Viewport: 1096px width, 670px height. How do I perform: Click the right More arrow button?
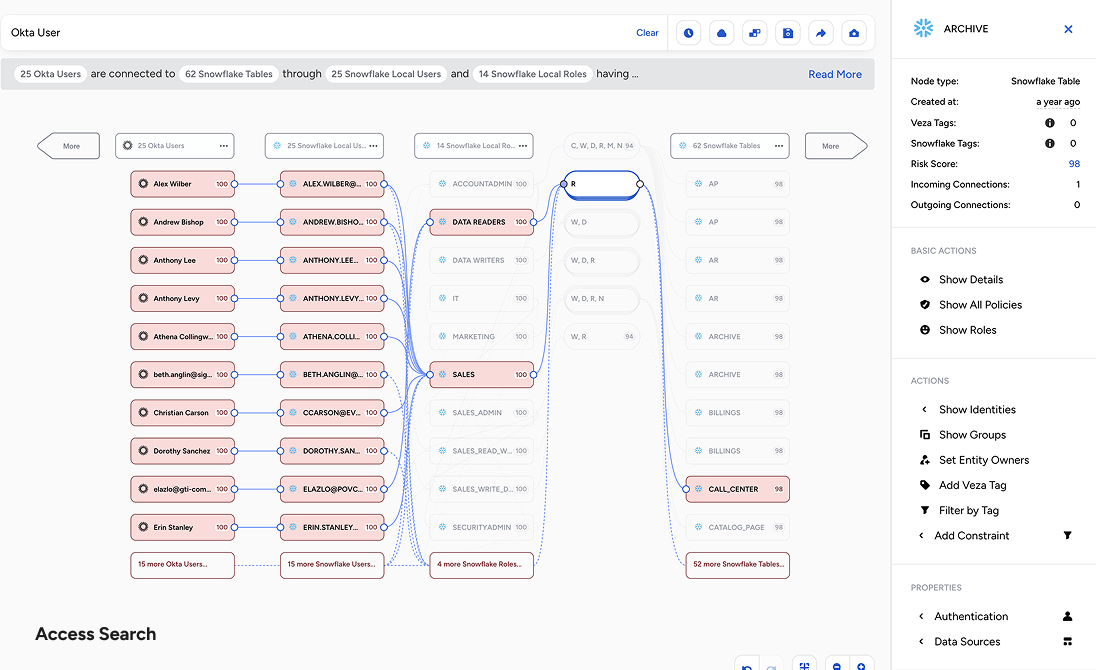click(836, 146)
